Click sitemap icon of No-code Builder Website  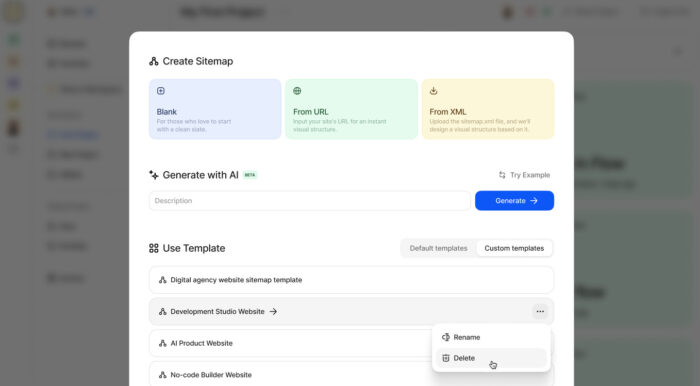tap(162, 375)
